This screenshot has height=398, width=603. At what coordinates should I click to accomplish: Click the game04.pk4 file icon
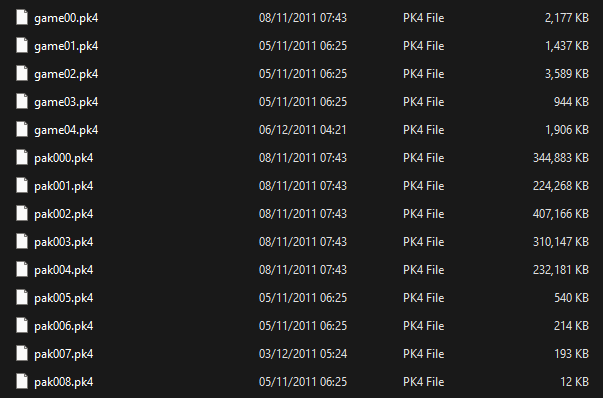coord(22,130)
